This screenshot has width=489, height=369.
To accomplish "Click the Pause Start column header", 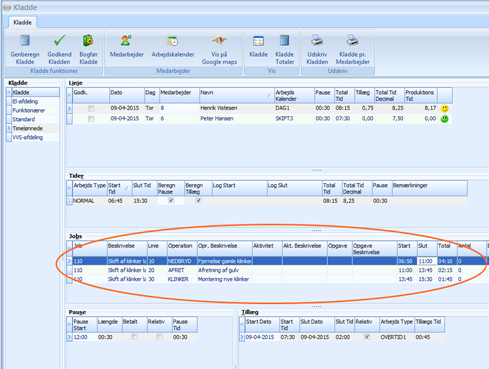I will (x=85, y=325).
